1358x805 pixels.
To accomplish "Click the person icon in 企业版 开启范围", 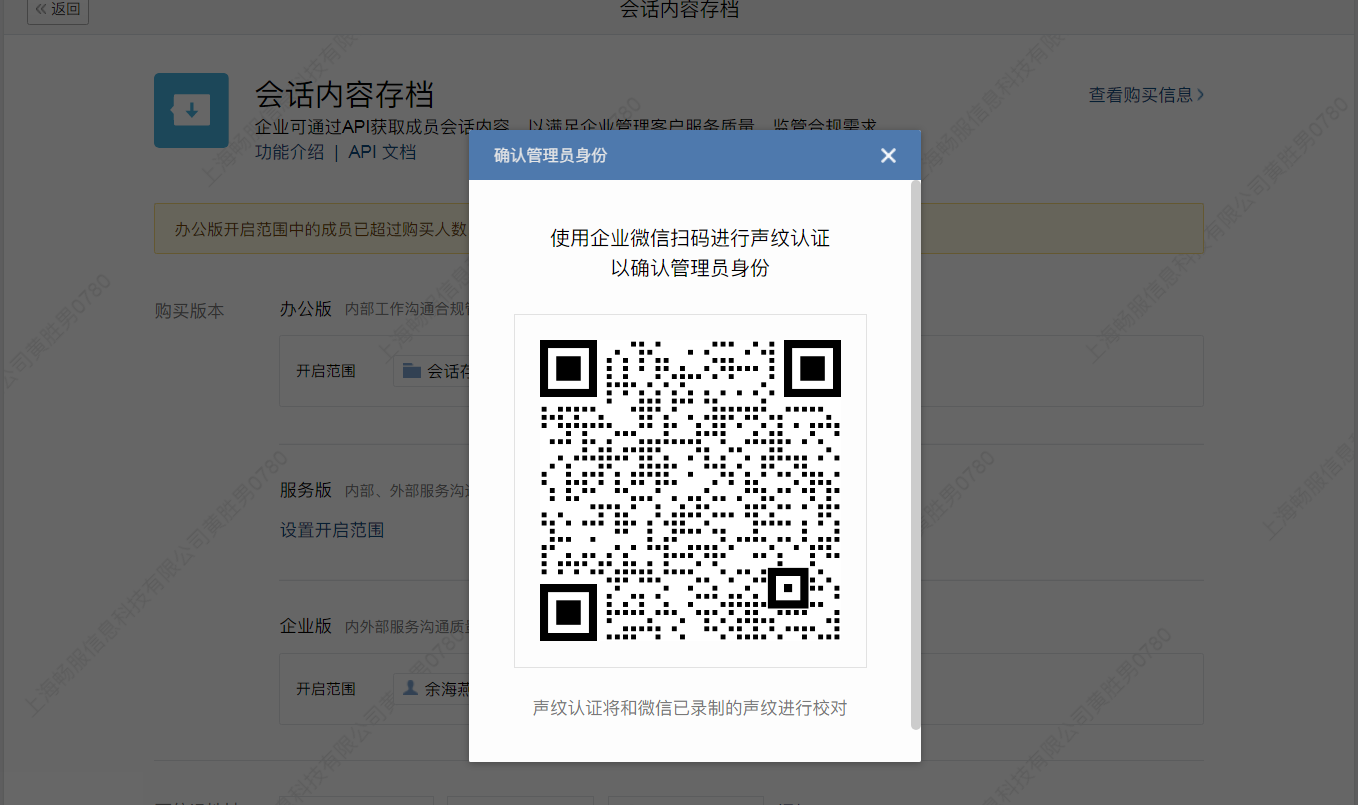I will pyautogui.click(x=410, y=688).
